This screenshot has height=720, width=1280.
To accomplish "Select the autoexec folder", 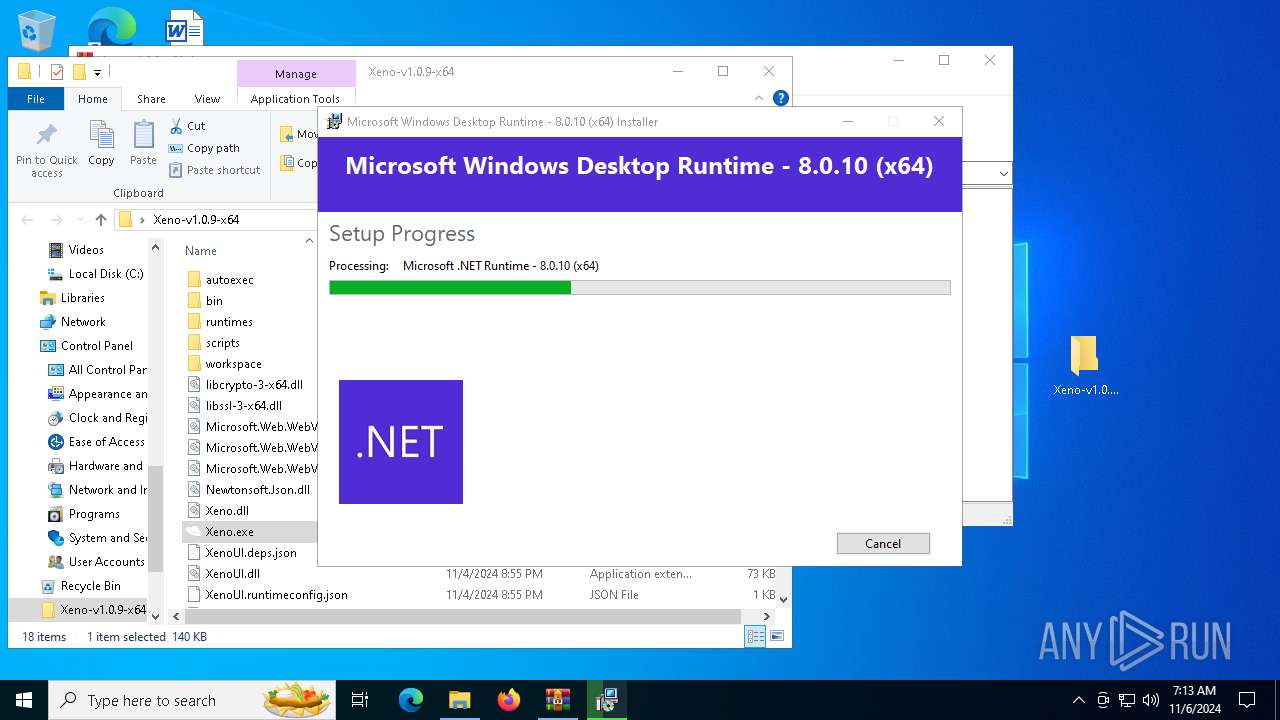I will point(229,280).
